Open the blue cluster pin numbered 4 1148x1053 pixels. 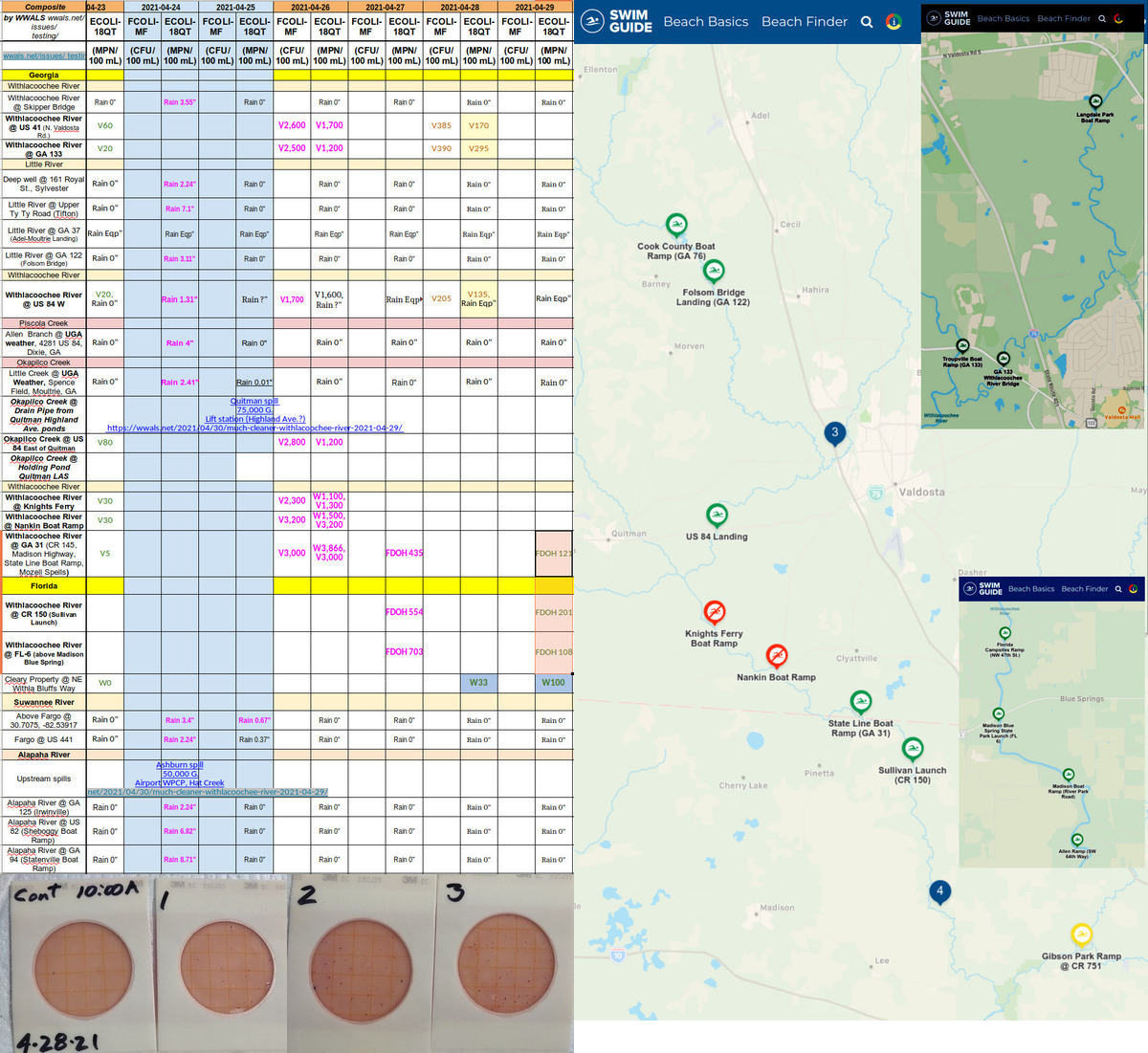coord(939,892)
